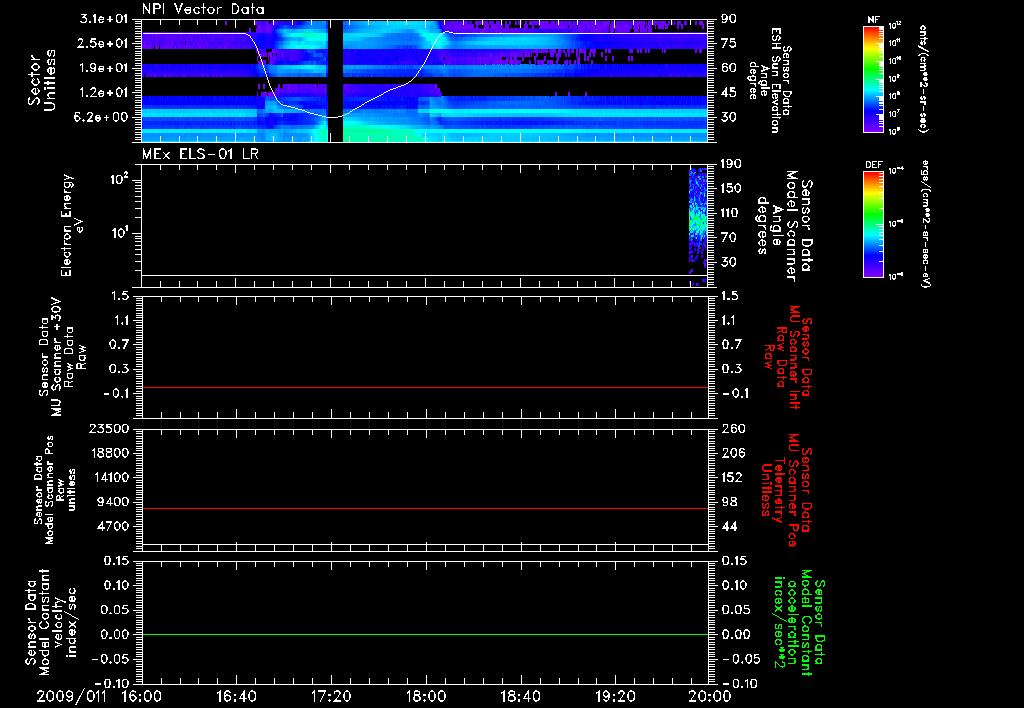Click the 206 telemetry tick label
The image size is (1024, 708).
click(732, 453)
